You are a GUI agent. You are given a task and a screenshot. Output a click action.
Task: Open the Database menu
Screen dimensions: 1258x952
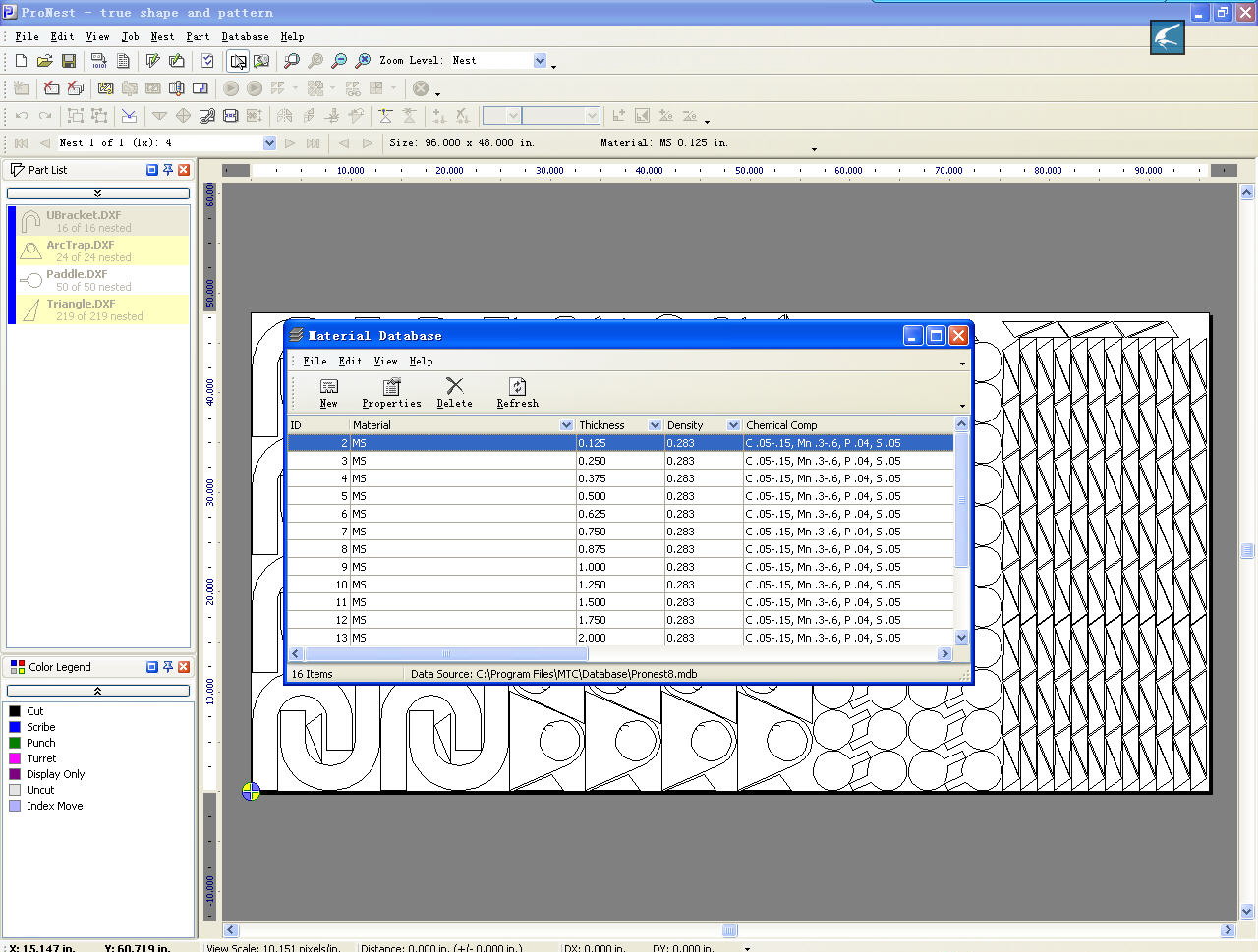coord(245,36)
